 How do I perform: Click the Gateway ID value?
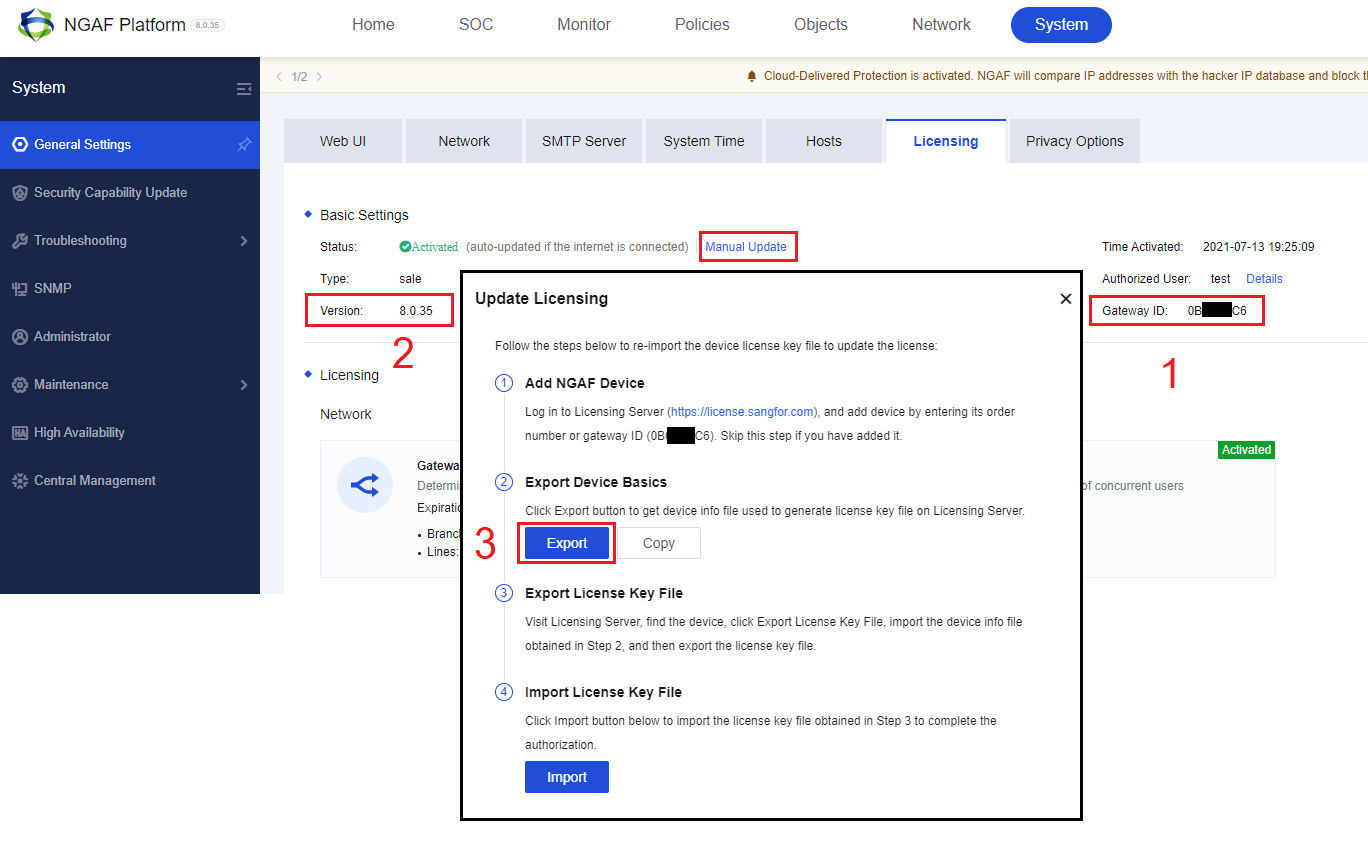pos(1217,311)
